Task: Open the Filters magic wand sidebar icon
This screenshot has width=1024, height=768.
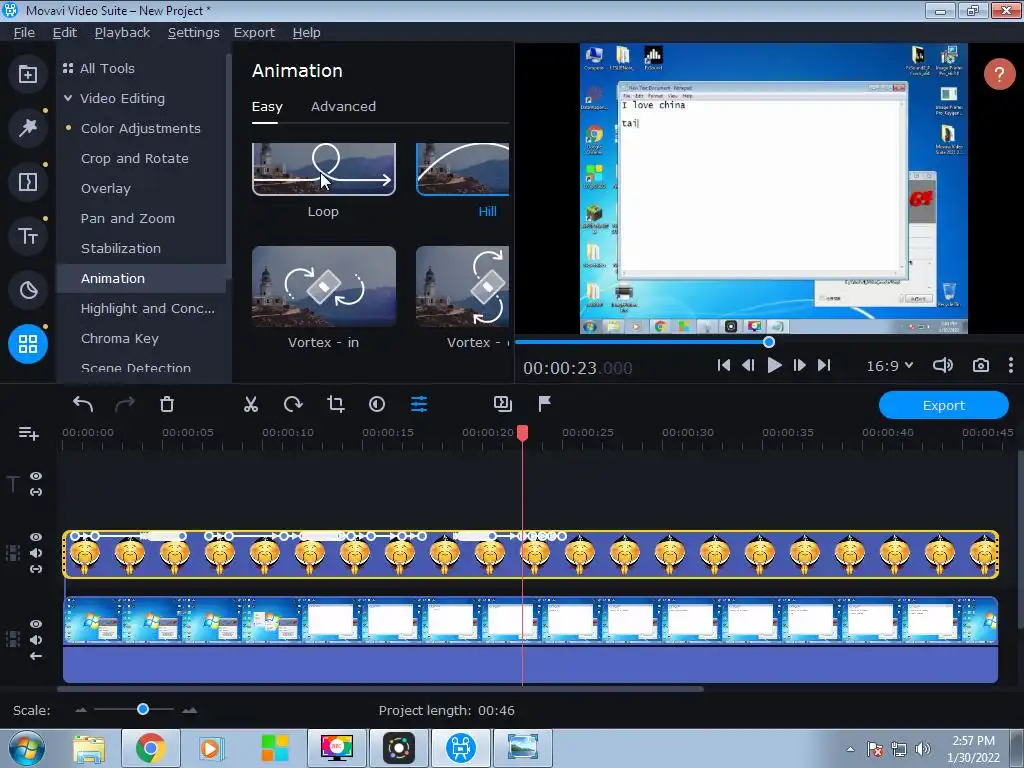Action: point(27,127)
